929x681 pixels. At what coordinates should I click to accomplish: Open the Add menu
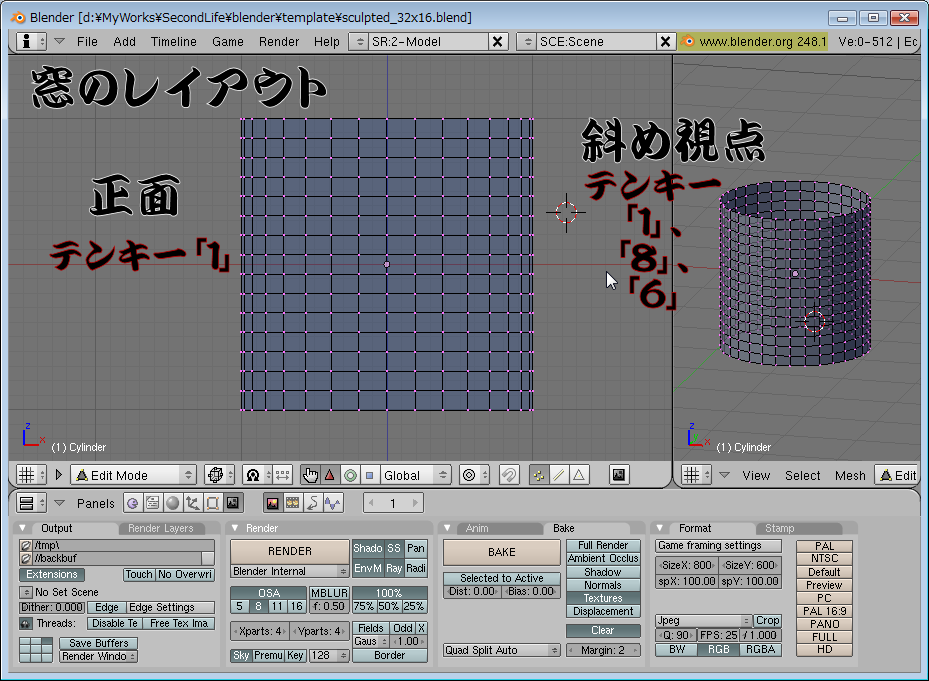[124, 41]
